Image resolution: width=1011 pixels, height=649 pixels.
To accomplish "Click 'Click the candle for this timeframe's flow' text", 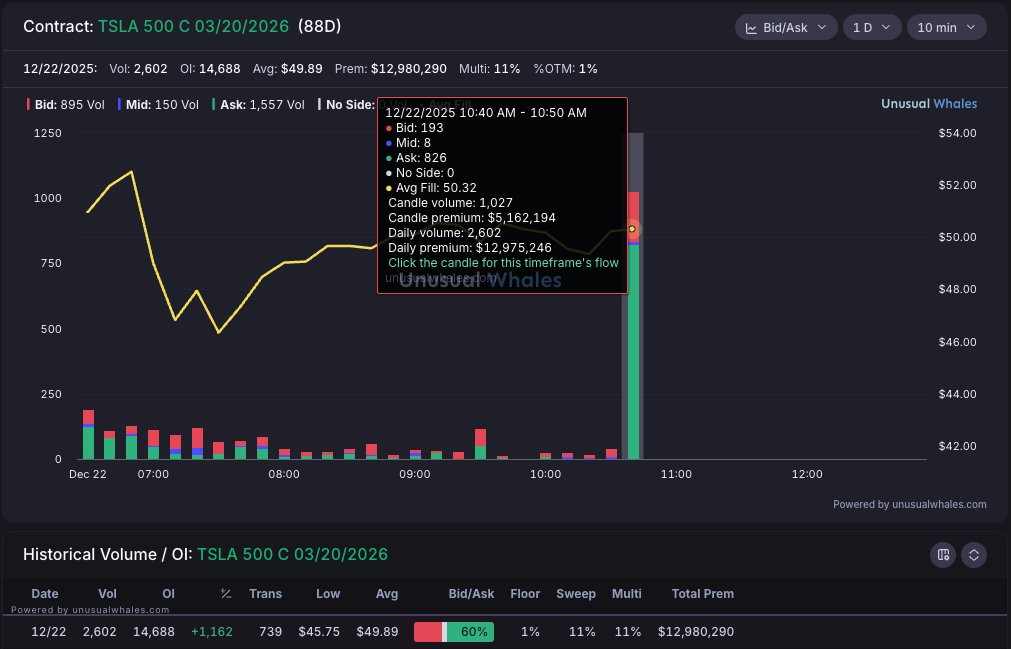I will 503,263.
